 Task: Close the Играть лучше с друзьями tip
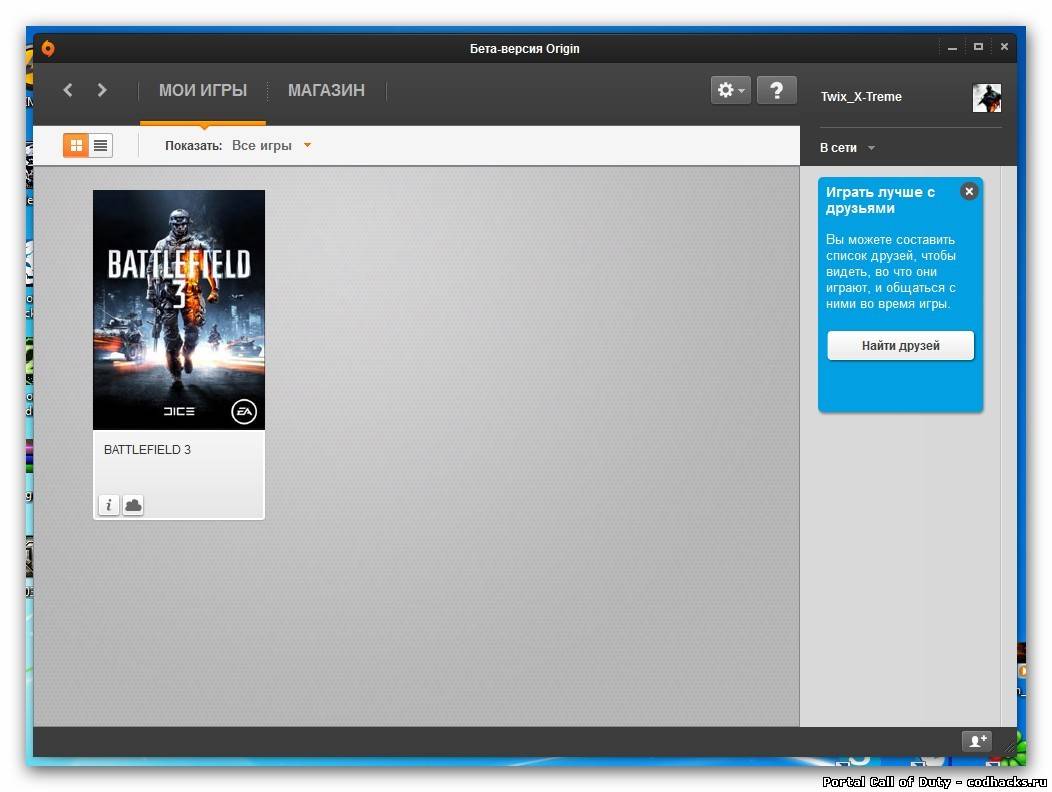(969, 191)
